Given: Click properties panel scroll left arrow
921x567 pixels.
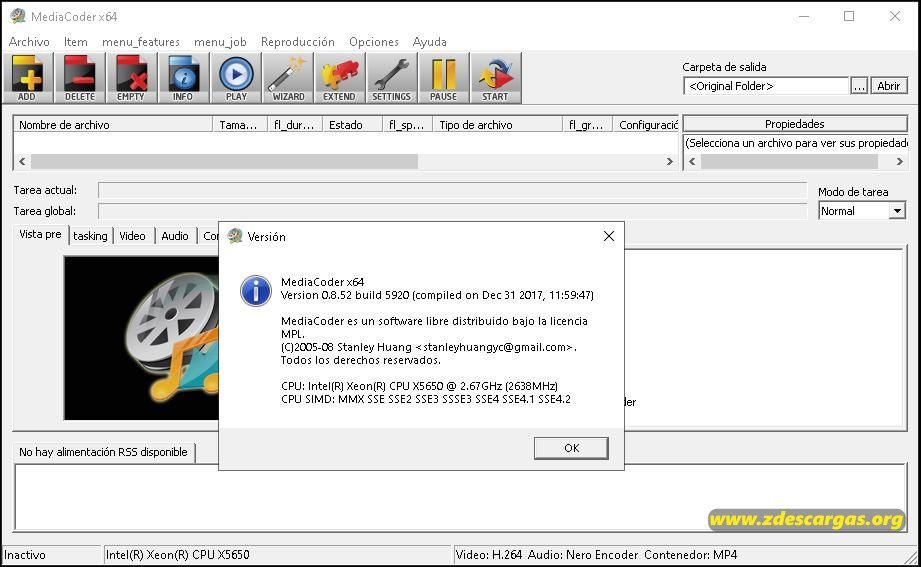Looking at the screenshot, I should click(692, 161).
